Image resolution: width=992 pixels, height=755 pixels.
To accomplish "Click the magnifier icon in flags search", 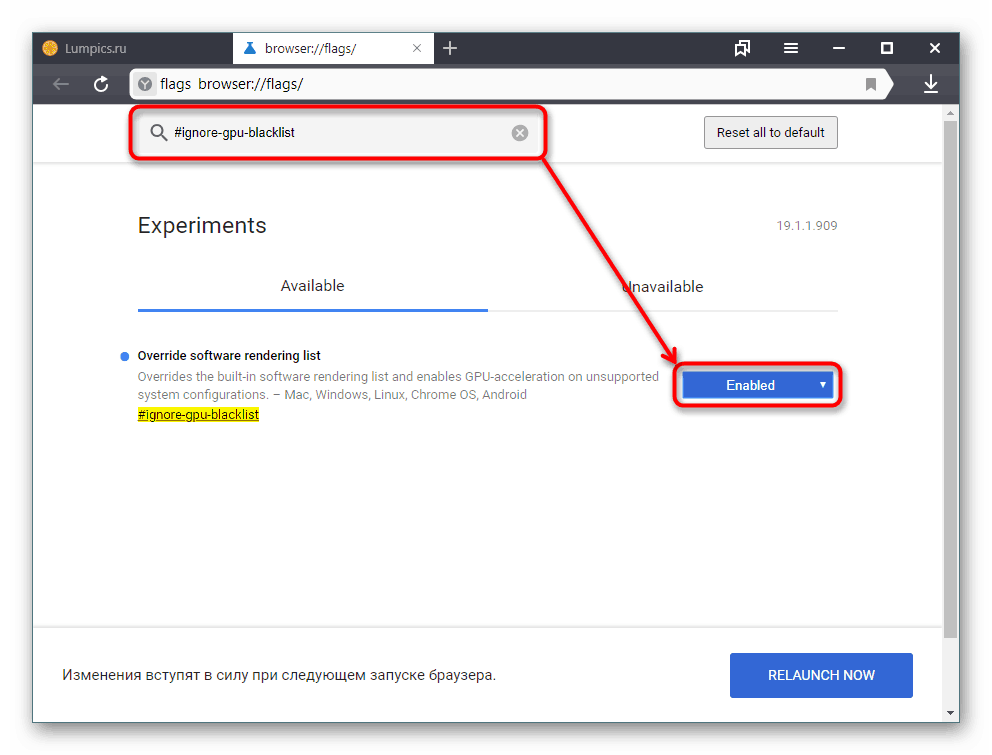I will click(159, 132).
